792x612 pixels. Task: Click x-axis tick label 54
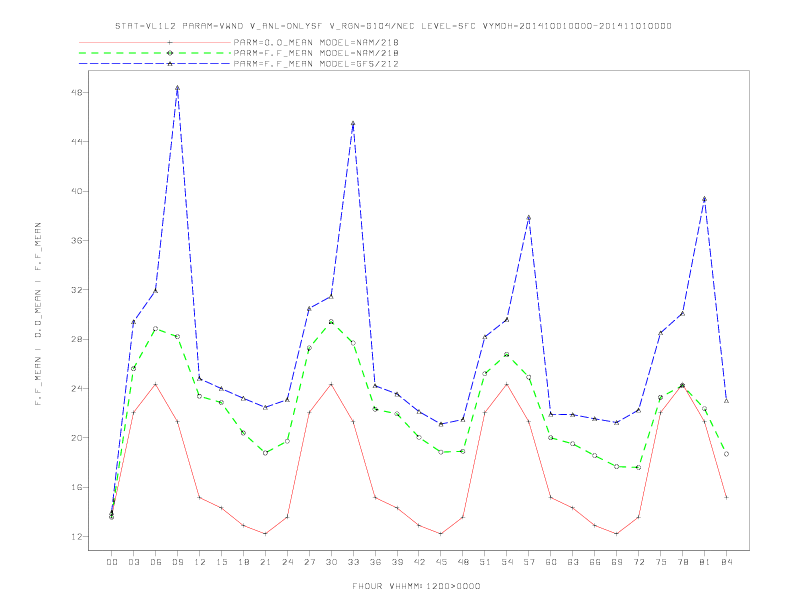click(x=507, y=562)
